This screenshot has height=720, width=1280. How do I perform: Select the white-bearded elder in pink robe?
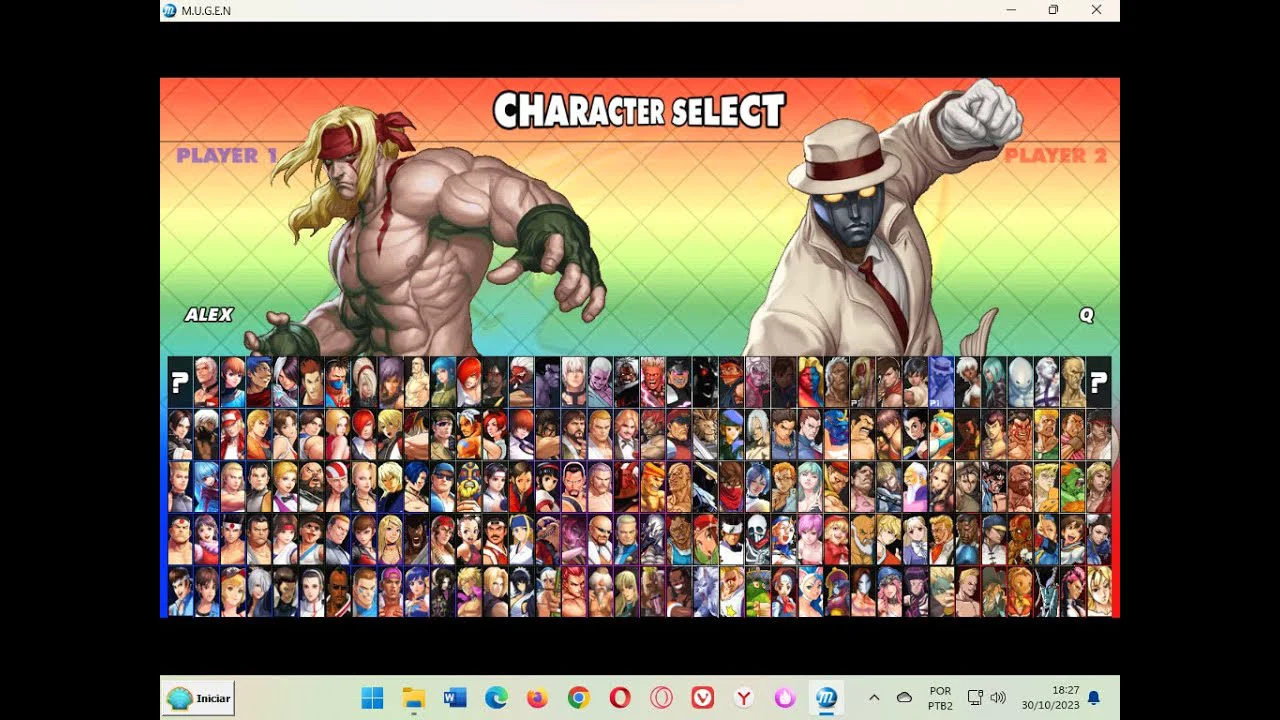click(x=916, y=487)
